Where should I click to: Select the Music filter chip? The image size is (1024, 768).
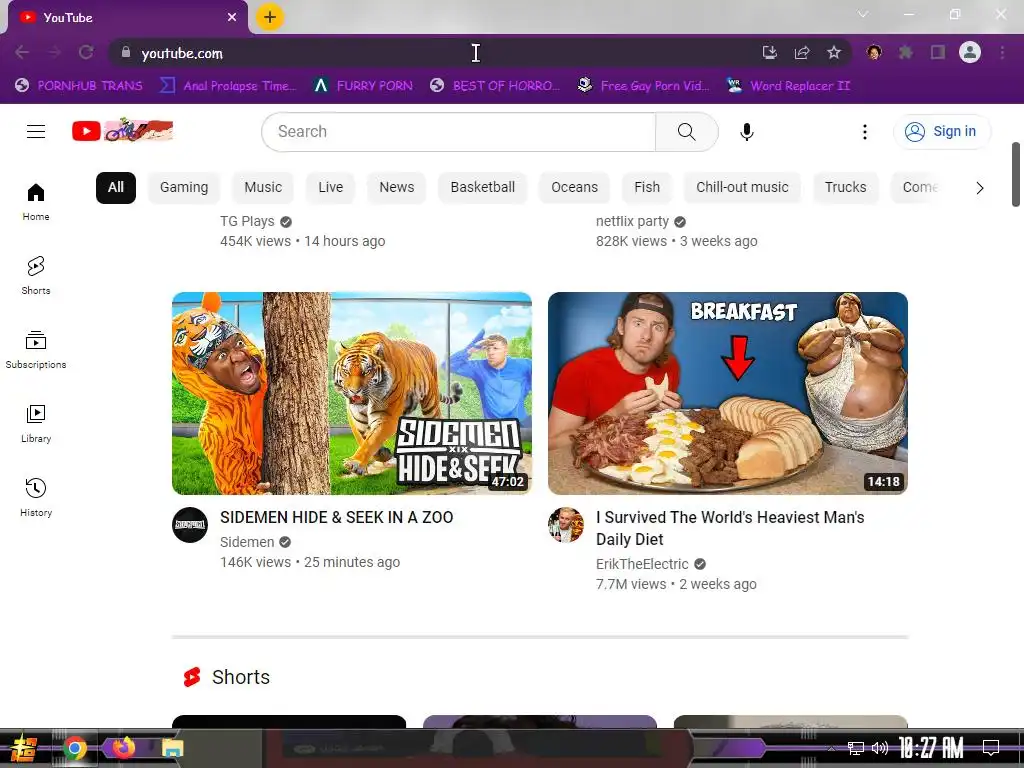(x=263, y=187)
